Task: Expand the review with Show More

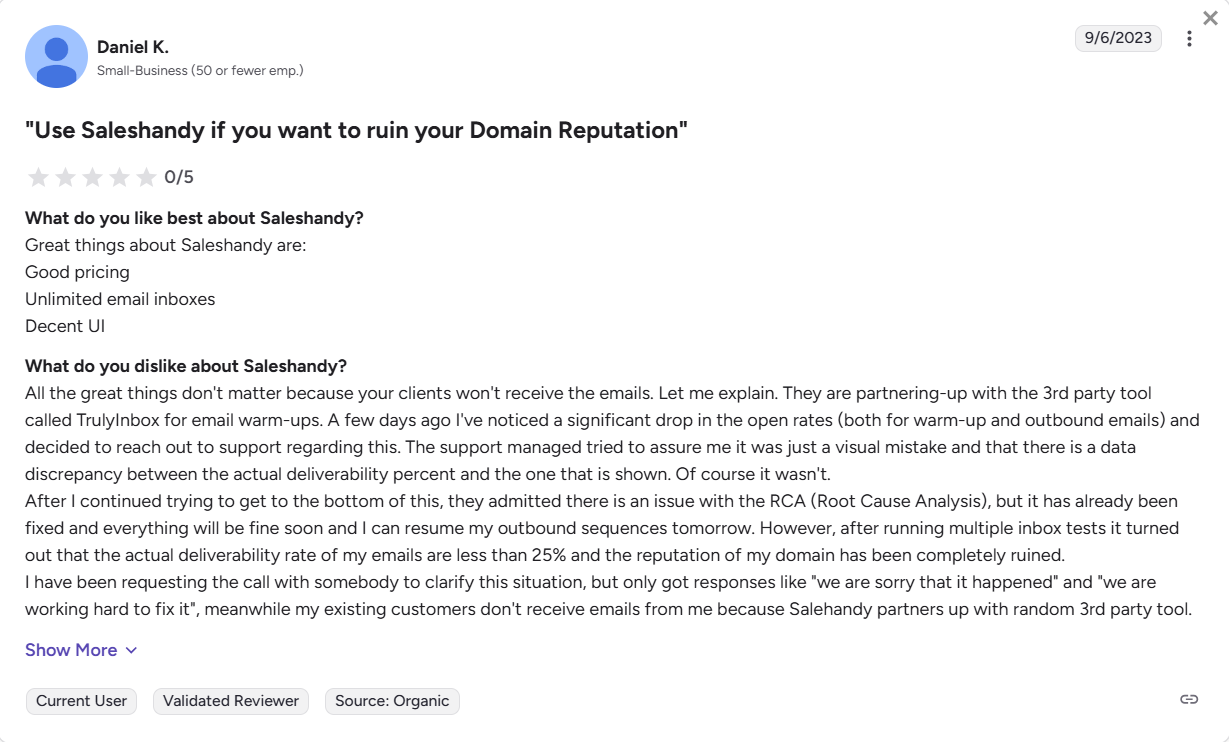Action: (71, 650)
